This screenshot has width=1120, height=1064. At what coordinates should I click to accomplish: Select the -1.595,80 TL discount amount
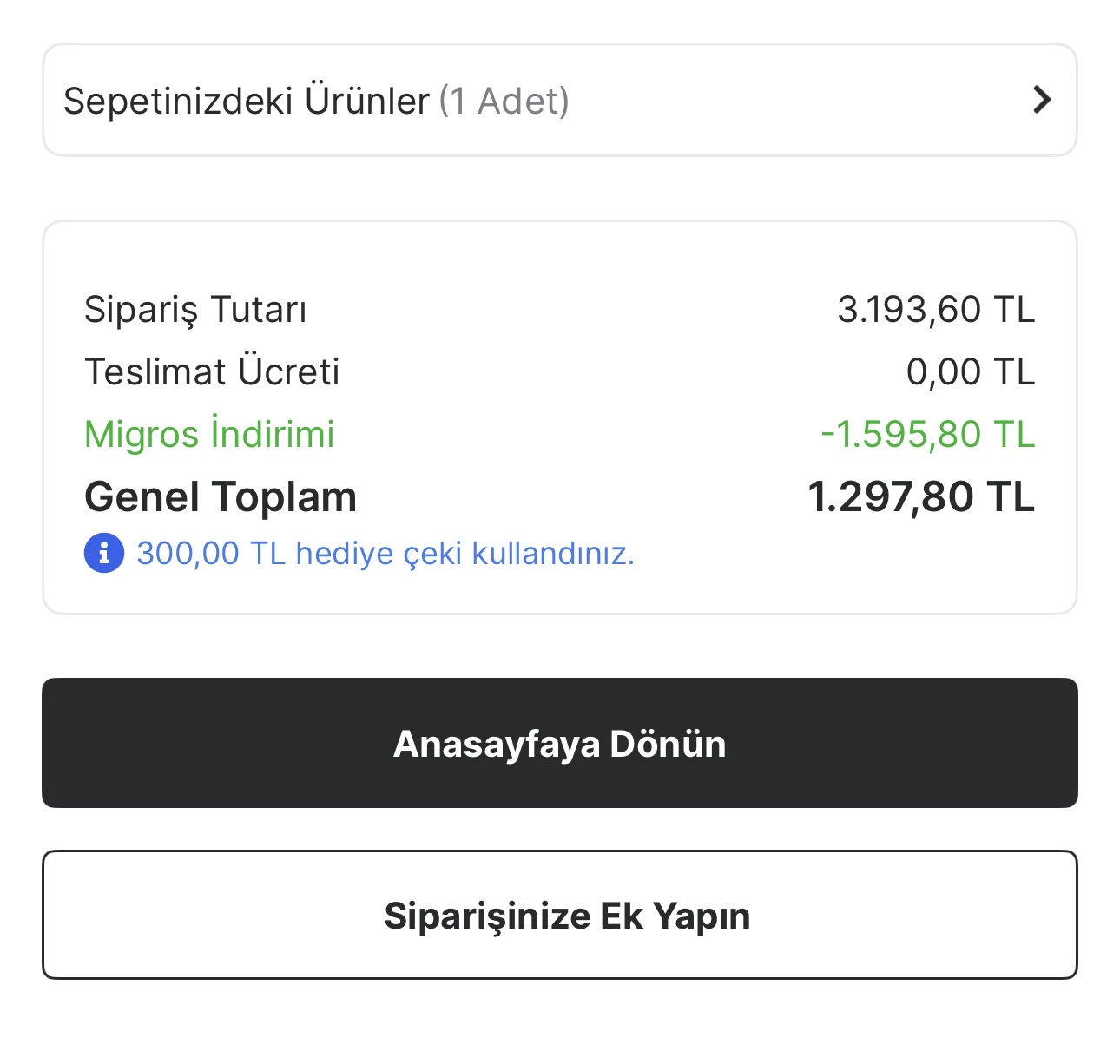[x=927, y=435]
